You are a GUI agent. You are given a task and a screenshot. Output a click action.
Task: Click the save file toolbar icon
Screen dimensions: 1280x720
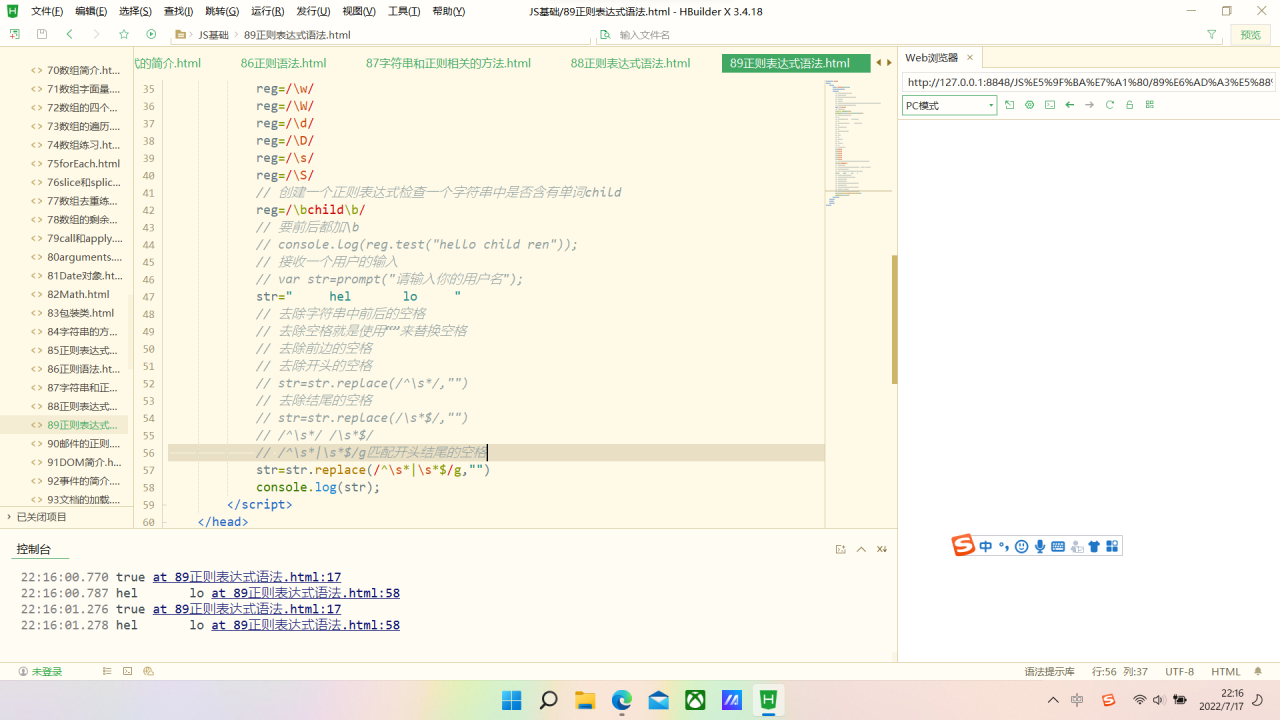pyautogui.click(x=41, y=34)
